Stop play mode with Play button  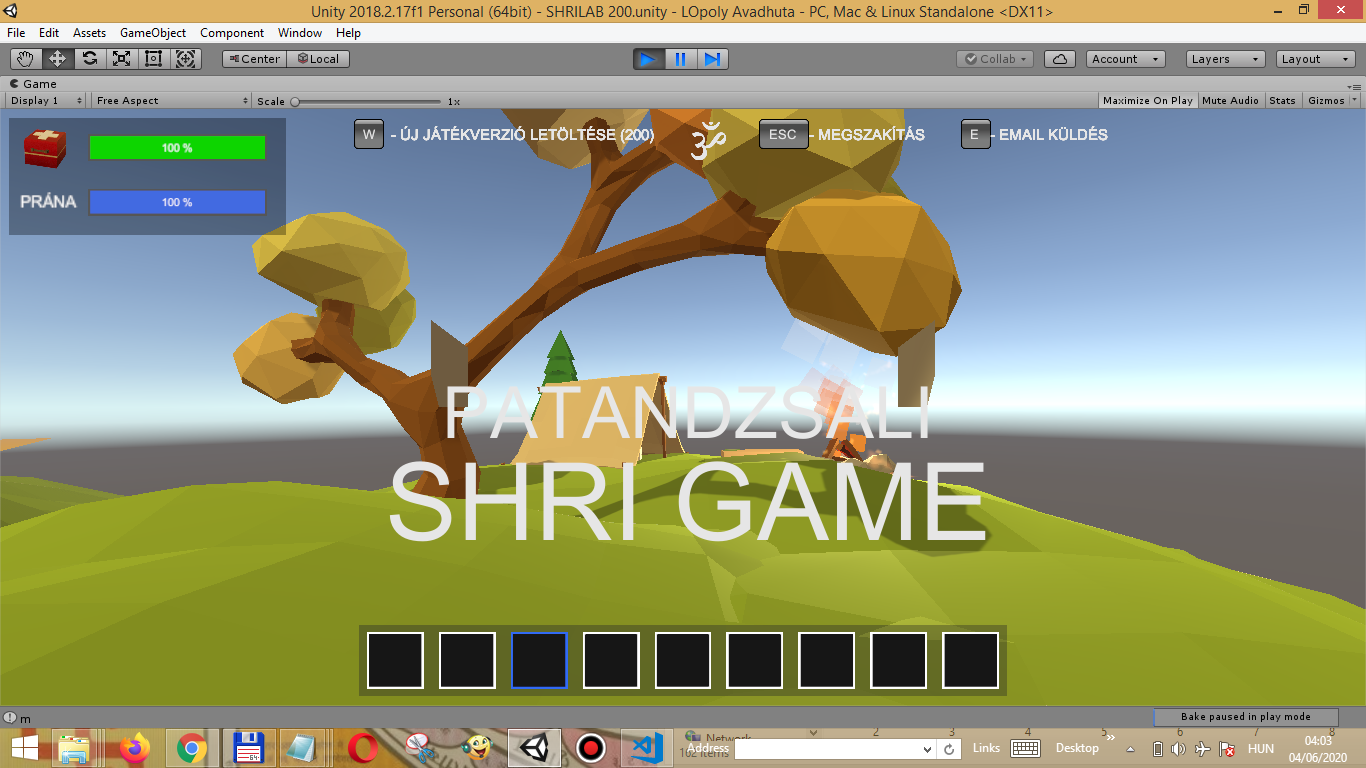click(649, 59)
